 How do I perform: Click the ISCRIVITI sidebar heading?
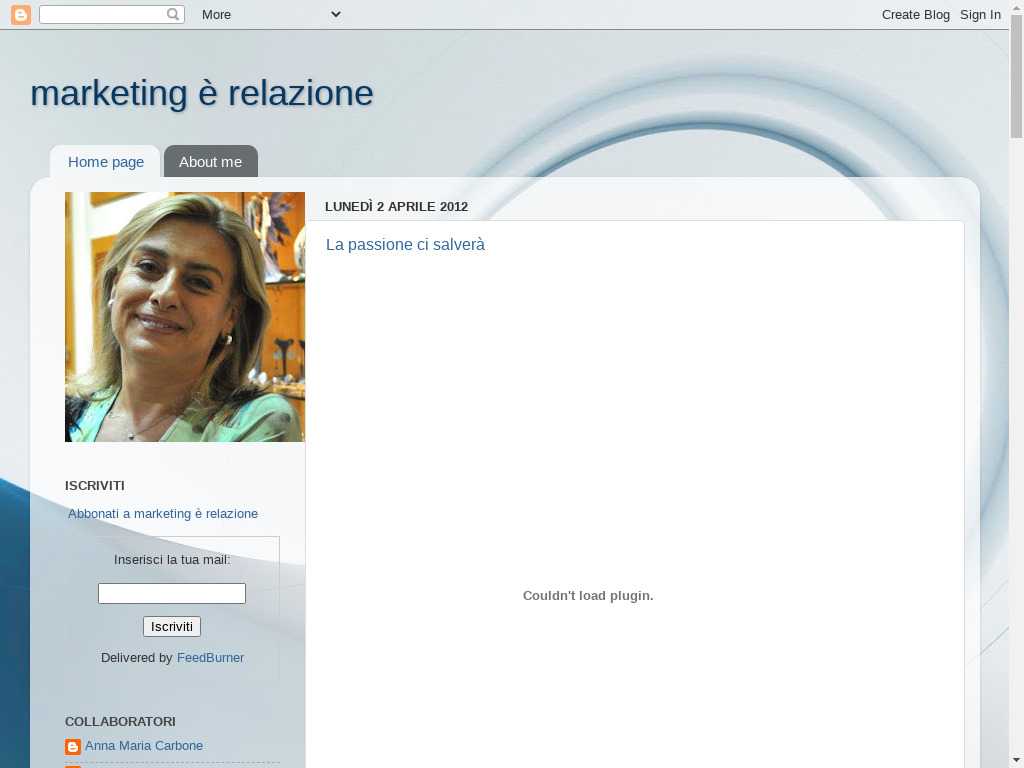click(x=95, y=486)
